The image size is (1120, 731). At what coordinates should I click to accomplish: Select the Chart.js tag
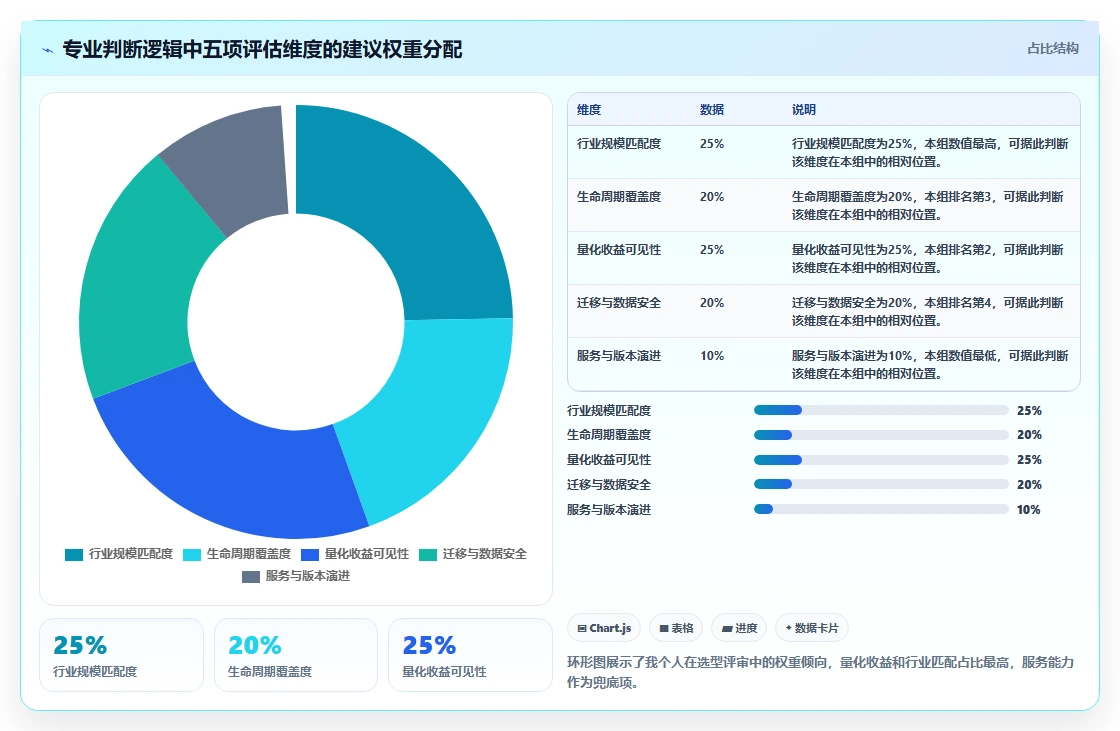pyautogui.click(x=604, y=628)
